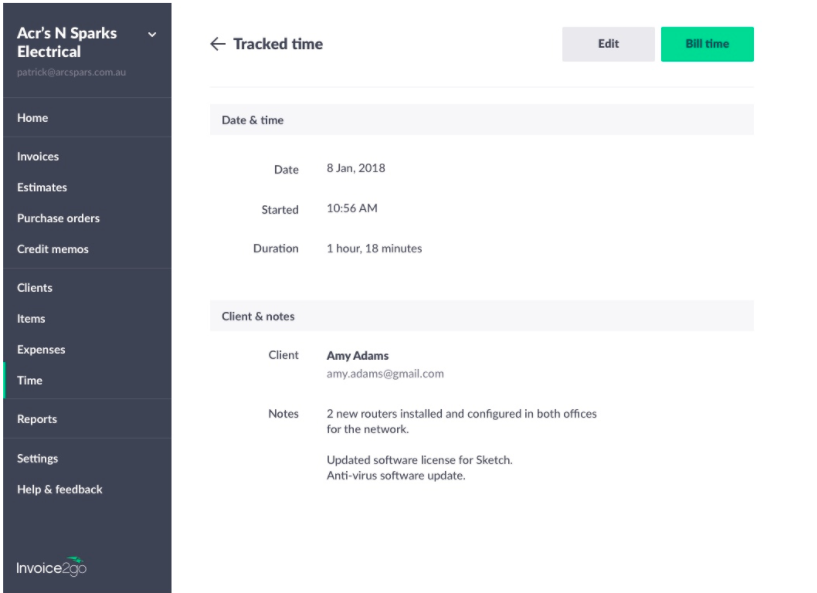This screenshot has width=817, height=593.
Task: Open Credit memos
Action: [x=53, y=249]
